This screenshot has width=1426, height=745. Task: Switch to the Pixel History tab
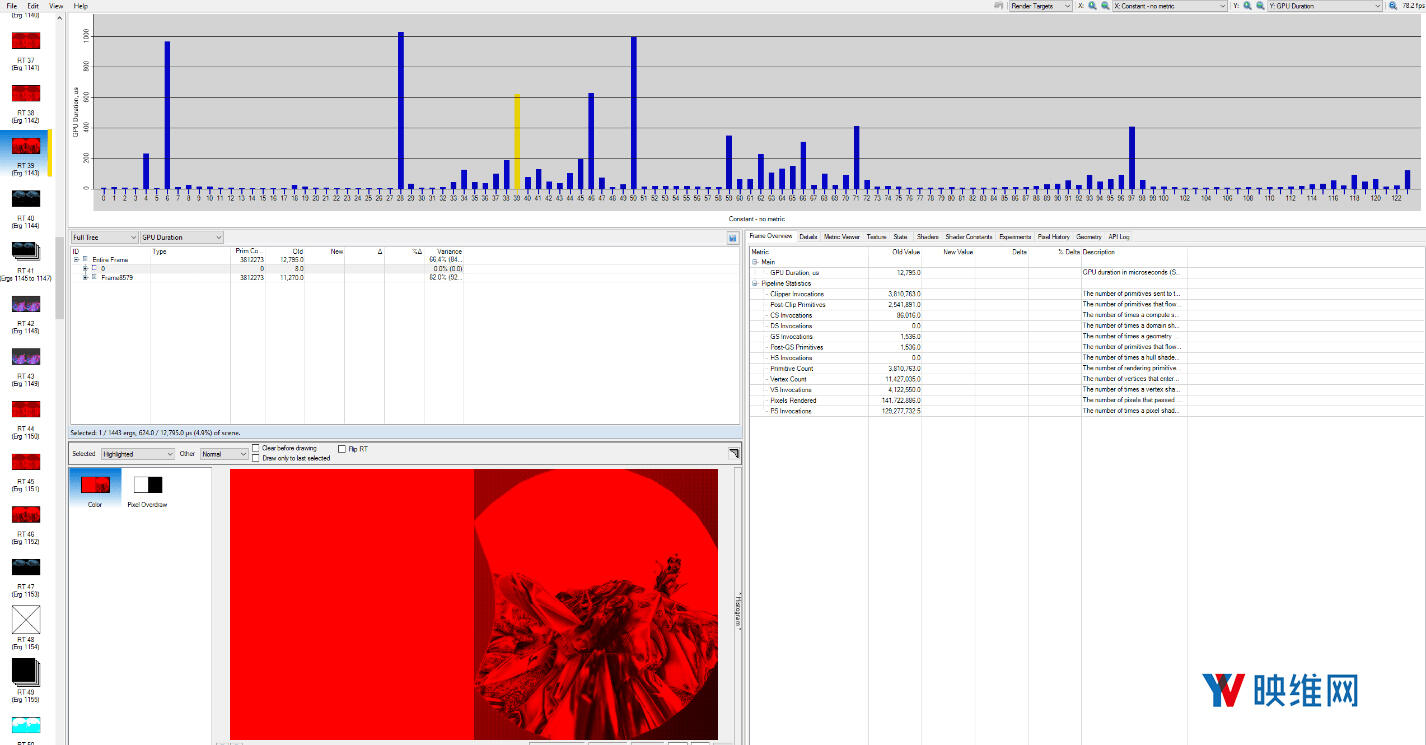click(x=1053, y=237)
